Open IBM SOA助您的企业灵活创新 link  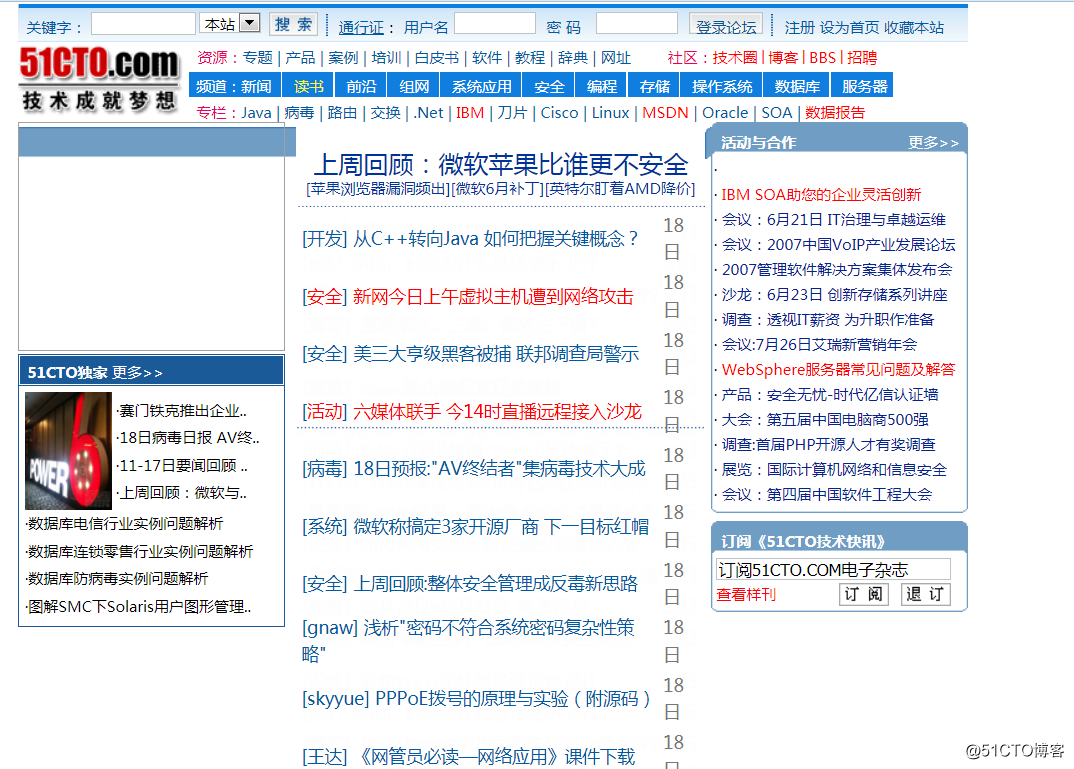tap(821, 194)
